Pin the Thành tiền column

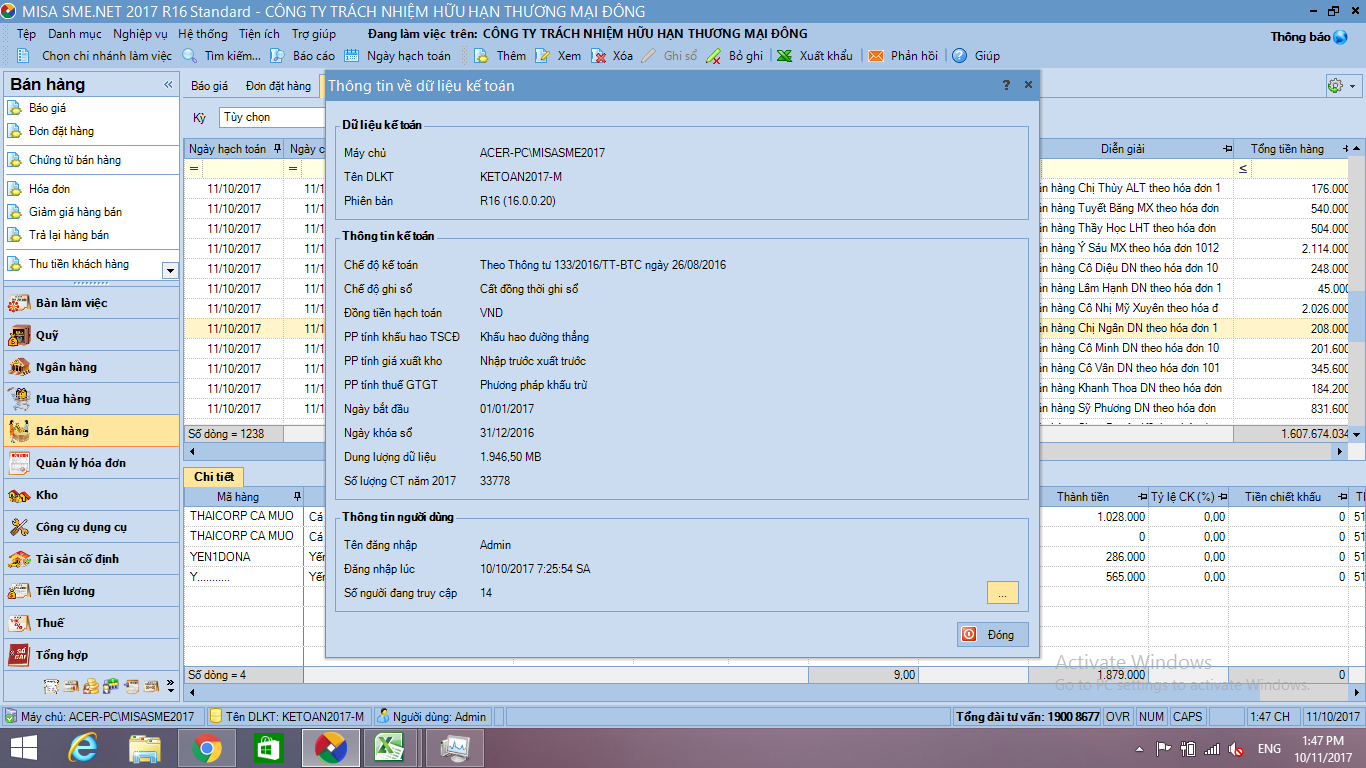[1142, 497]
